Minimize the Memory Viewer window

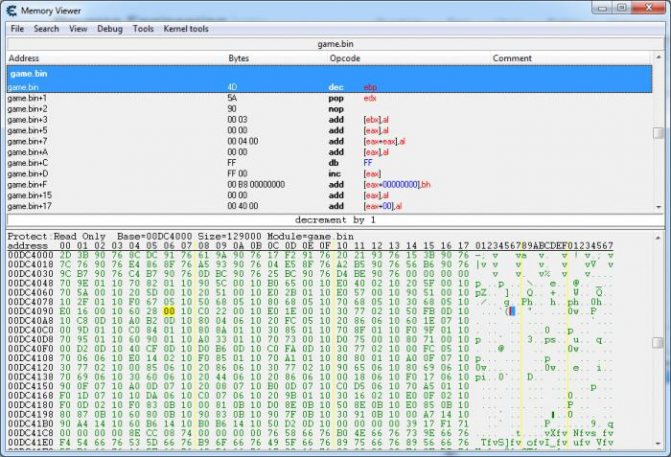click(x=603, y=8)
